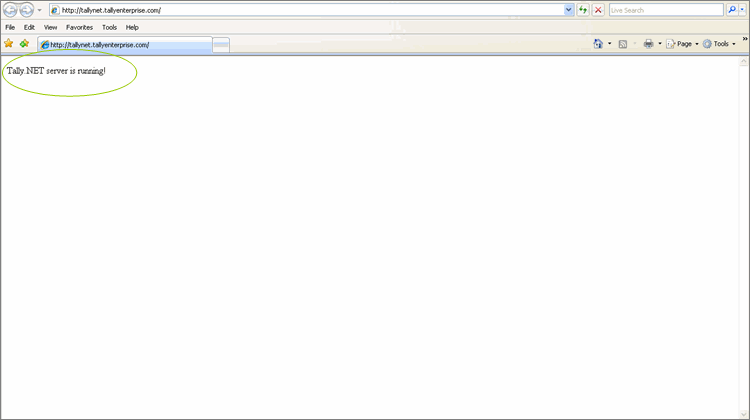Open Favorites Center star icon

click(9, 44)
